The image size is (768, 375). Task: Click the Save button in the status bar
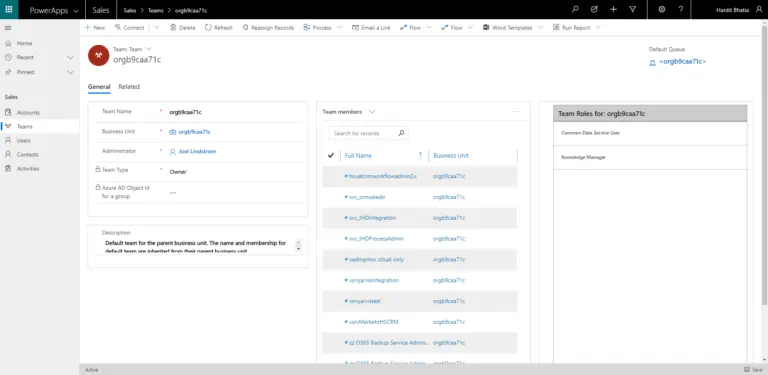[x=753, y=370]
